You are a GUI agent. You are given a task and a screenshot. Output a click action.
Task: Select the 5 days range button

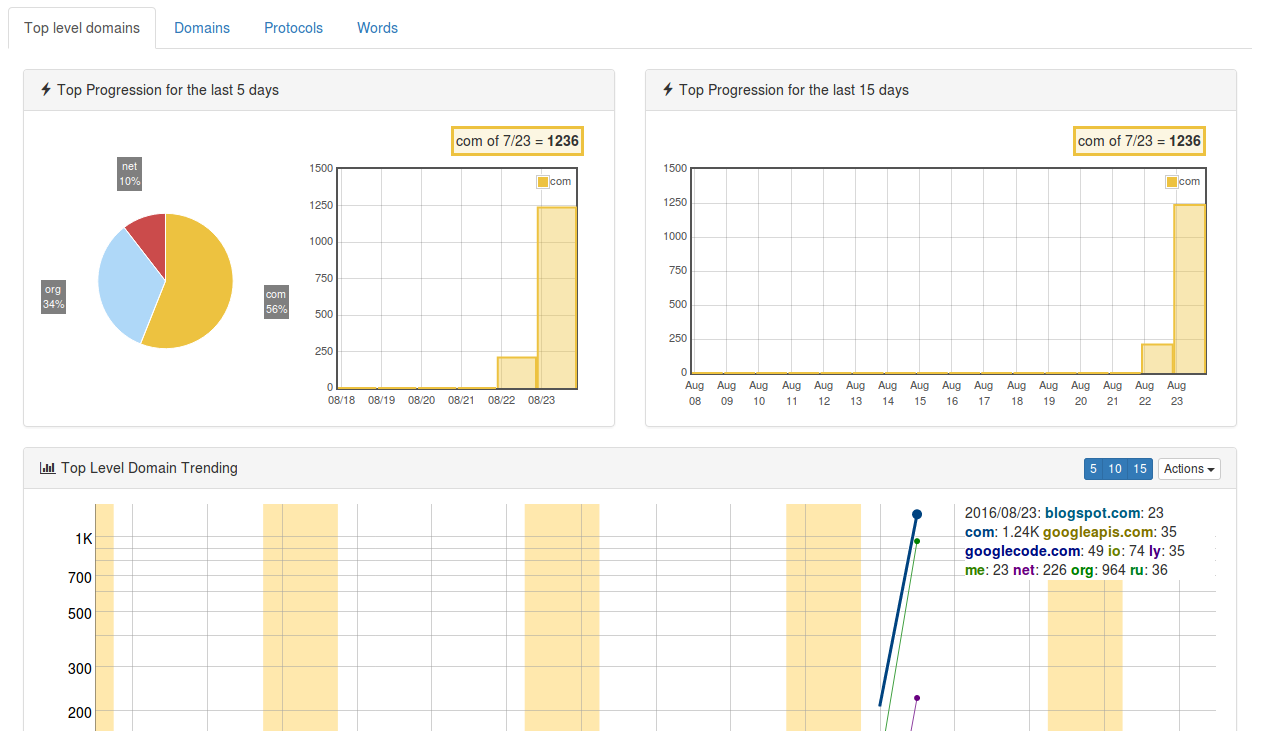coord(1093,469)
